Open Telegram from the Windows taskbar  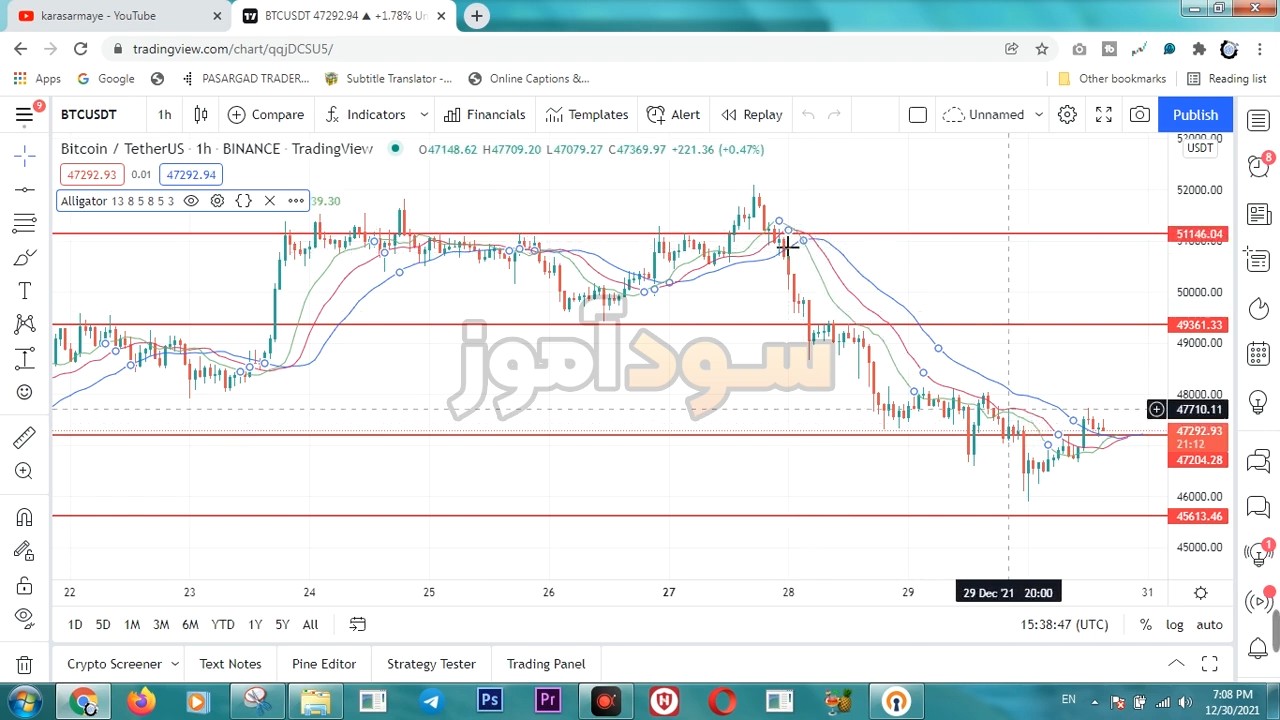tap(431, 701)
